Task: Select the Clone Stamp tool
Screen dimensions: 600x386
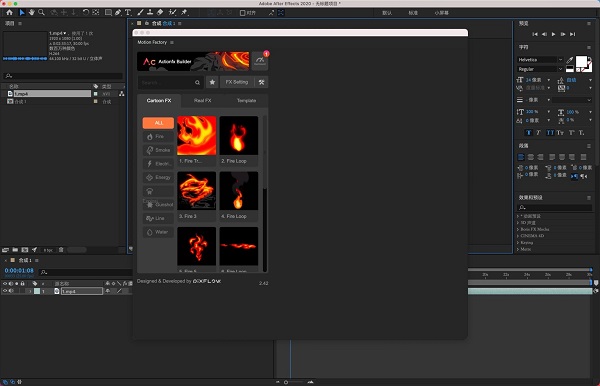Action: click(x=150, y=13)
